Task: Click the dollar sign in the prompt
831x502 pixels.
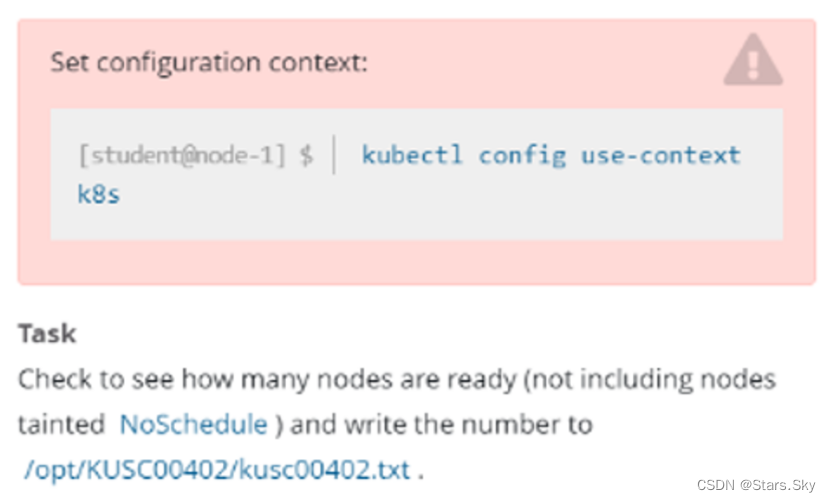Action: click(x=306, y=156)
